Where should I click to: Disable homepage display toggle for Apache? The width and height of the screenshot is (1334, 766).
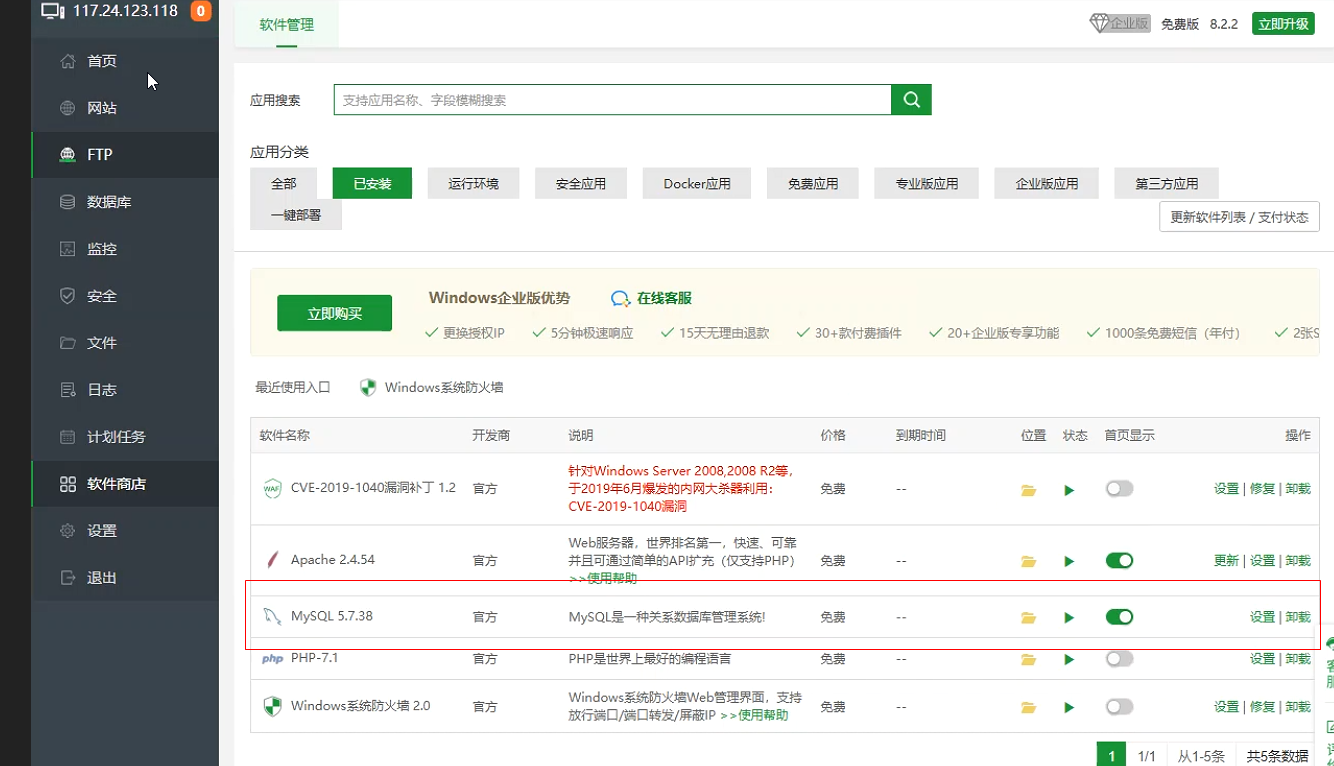click(1119, 560)
